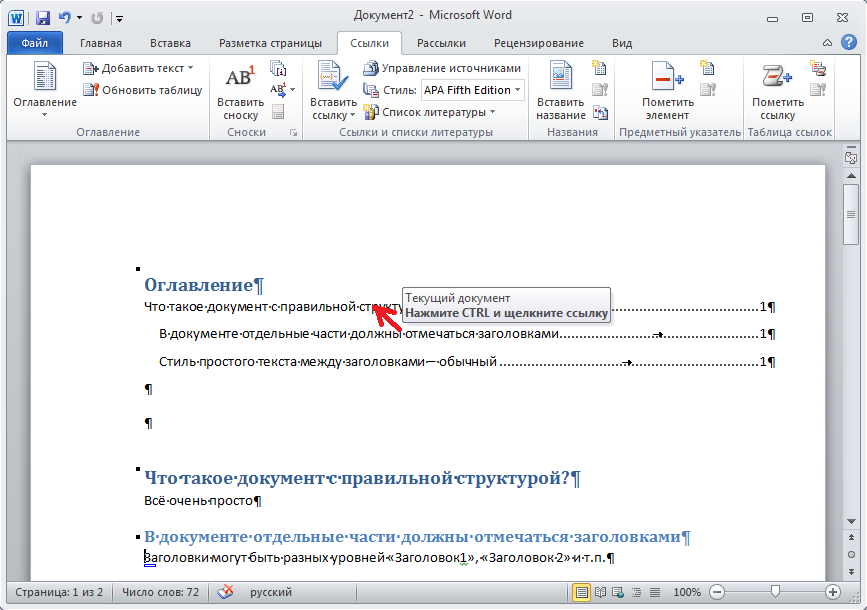Click the Insert Footnote icon

[x=240, y=90]
